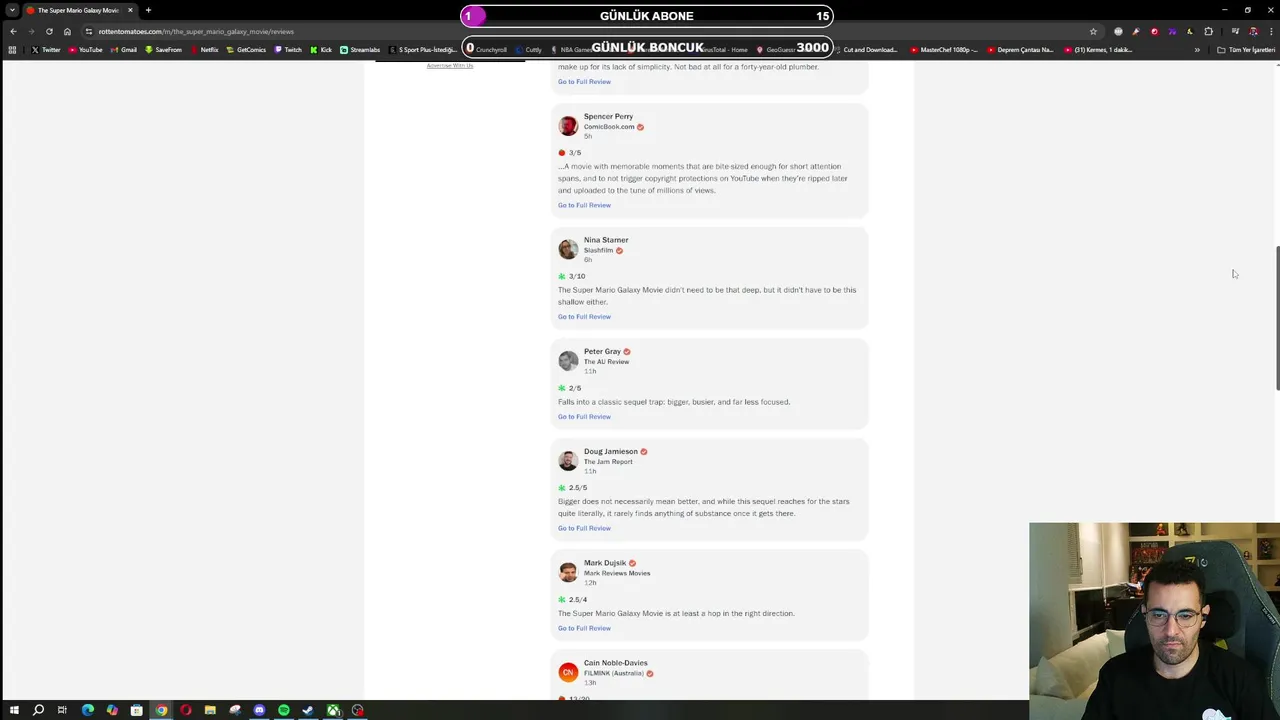The width and height of the screenshot is (1280, 720).
Task: Open Spencer Perry's full review link
Action: (584, 205)
